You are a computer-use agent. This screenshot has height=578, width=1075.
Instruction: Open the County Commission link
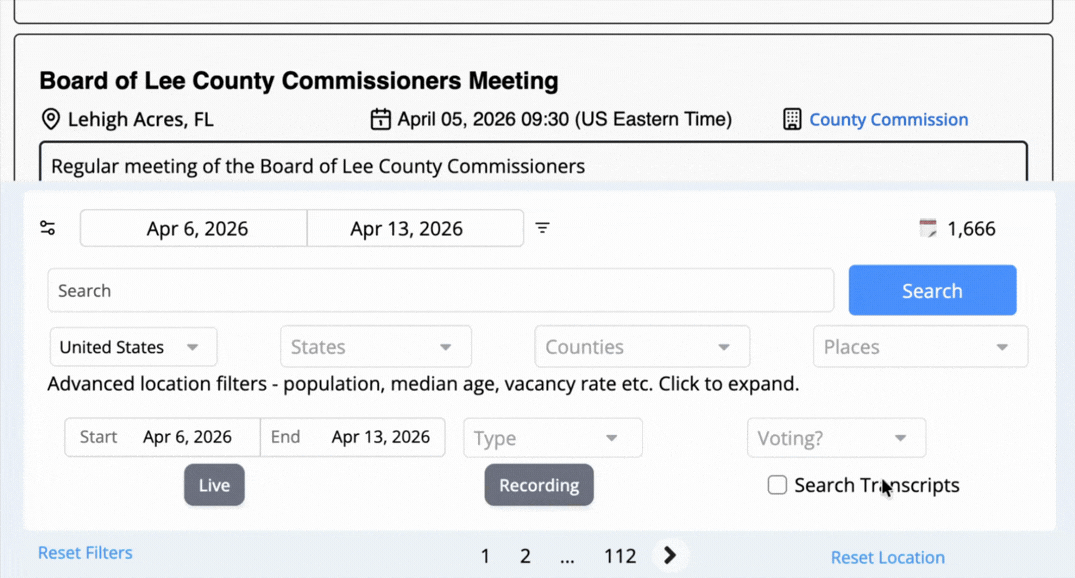(888, 119)
